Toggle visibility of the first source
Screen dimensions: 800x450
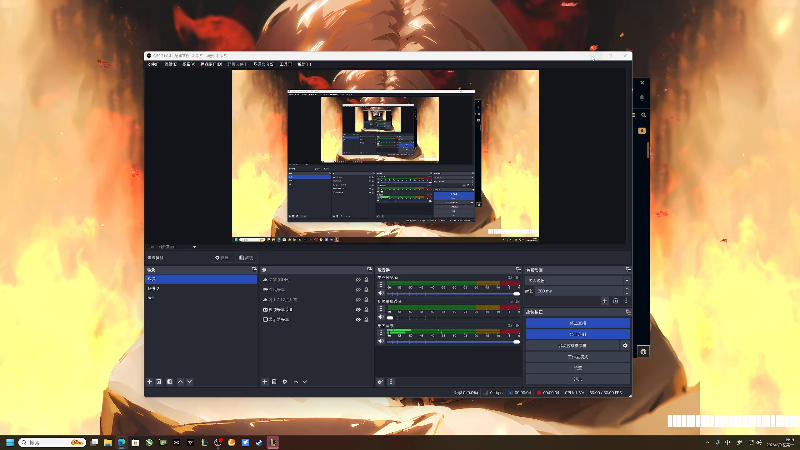358,280
